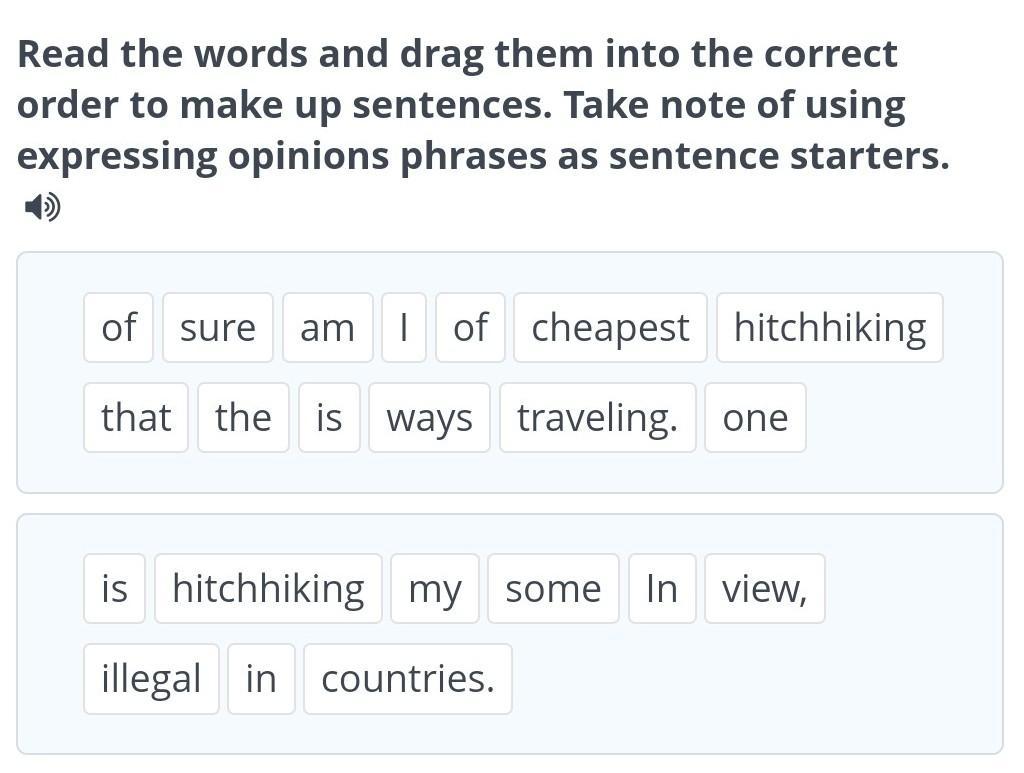Screen dimensions: 1024x773
Task: Click the "traveling." word tile
Action: [597, 418]
